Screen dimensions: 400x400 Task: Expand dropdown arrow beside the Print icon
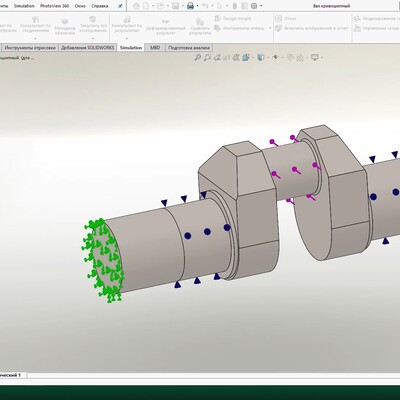point(197,6)
